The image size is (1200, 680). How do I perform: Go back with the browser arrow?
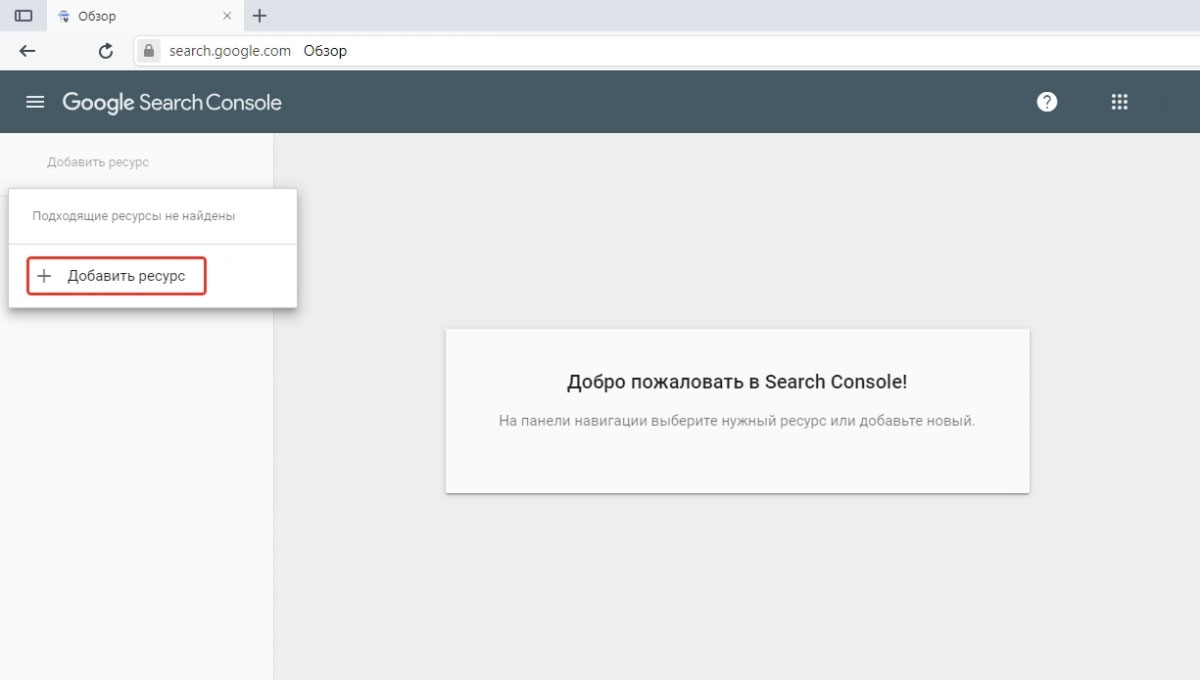coord(28,51)
